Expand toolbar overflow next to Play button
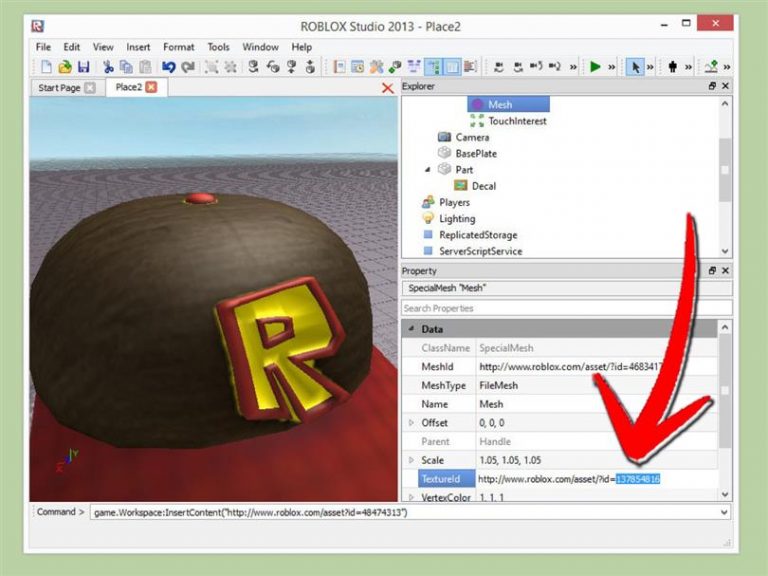Image resolution: width=768 pixels, height=576 pixels. pyautogui.click(x=612, y=67)
